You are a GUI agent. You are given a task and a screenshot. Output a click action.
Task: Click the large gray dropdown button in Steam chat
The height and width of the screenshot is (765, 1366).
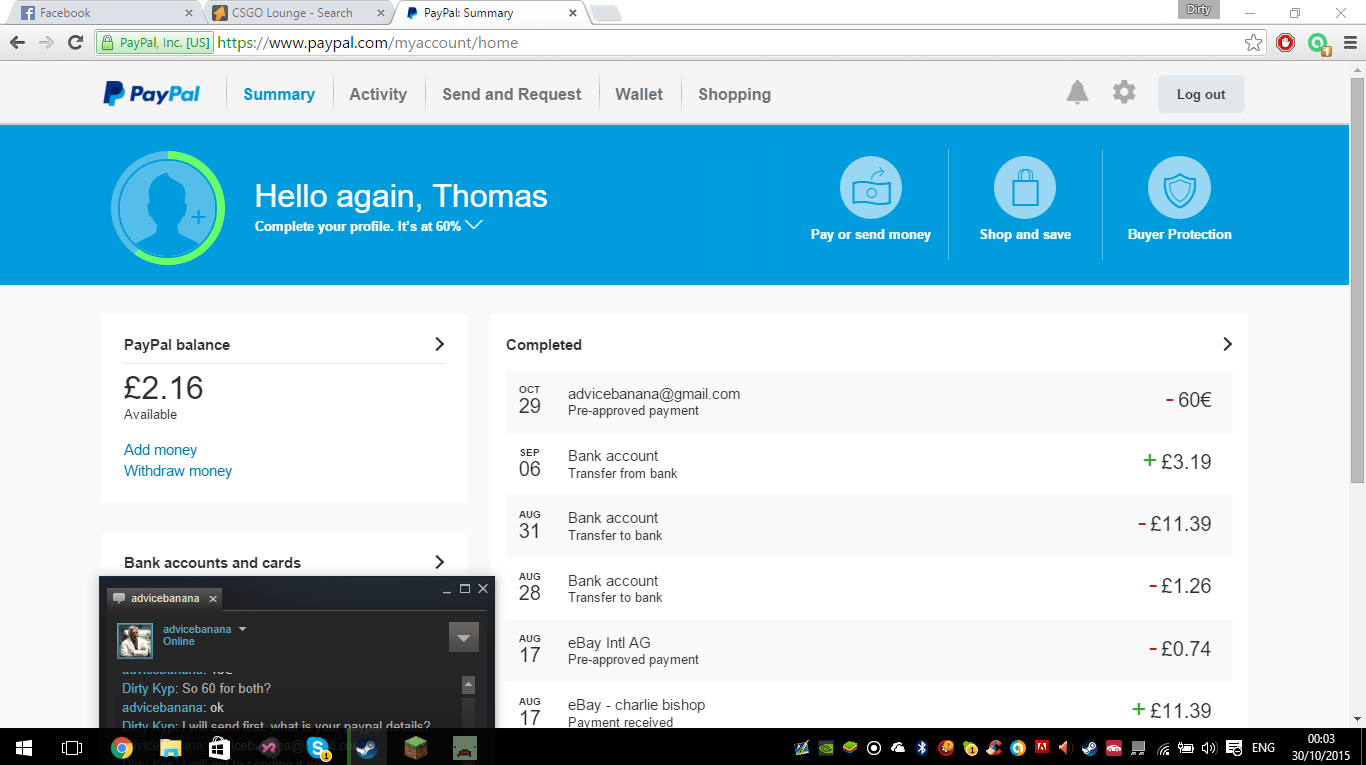464,637
